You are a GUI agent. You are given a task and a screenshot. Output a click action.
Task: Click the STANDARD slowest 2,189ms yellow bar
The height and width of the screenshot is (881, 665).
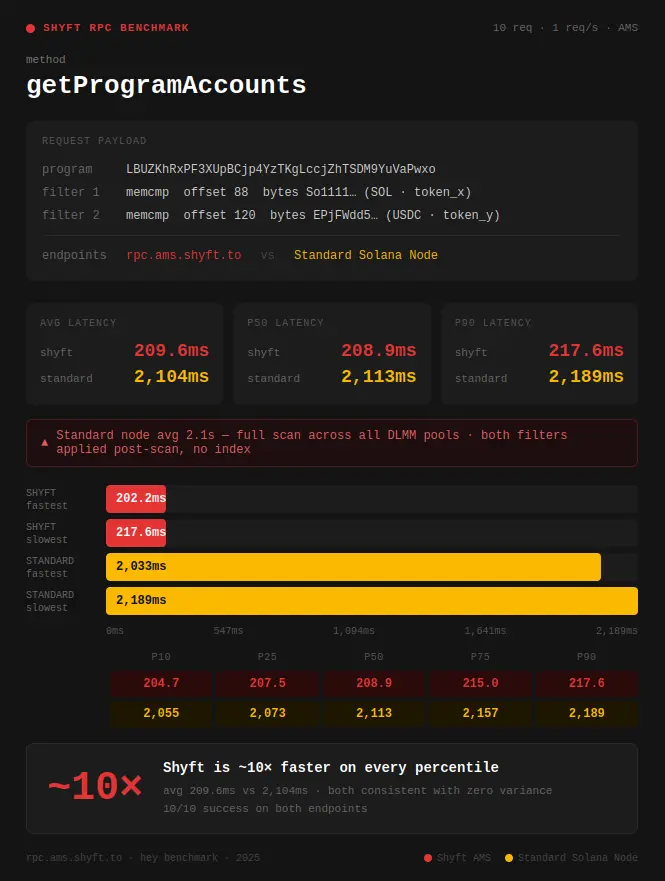(x=372, y=601)
